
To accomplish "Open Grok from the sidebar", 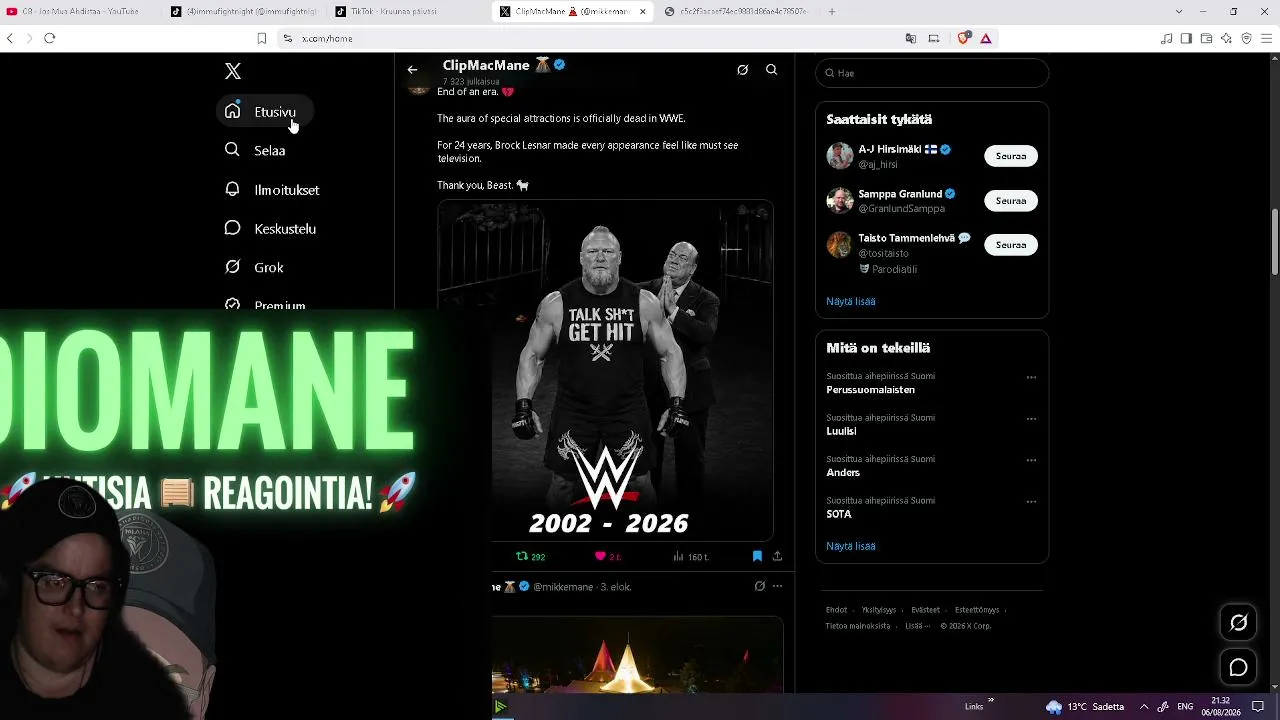I will pos(255,267).
